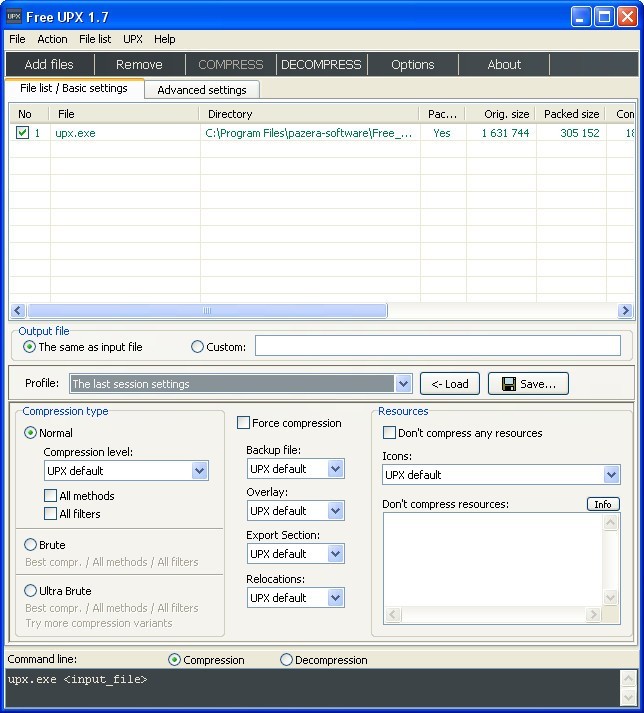Open the Icons dropdown

[x=611, y=475]
